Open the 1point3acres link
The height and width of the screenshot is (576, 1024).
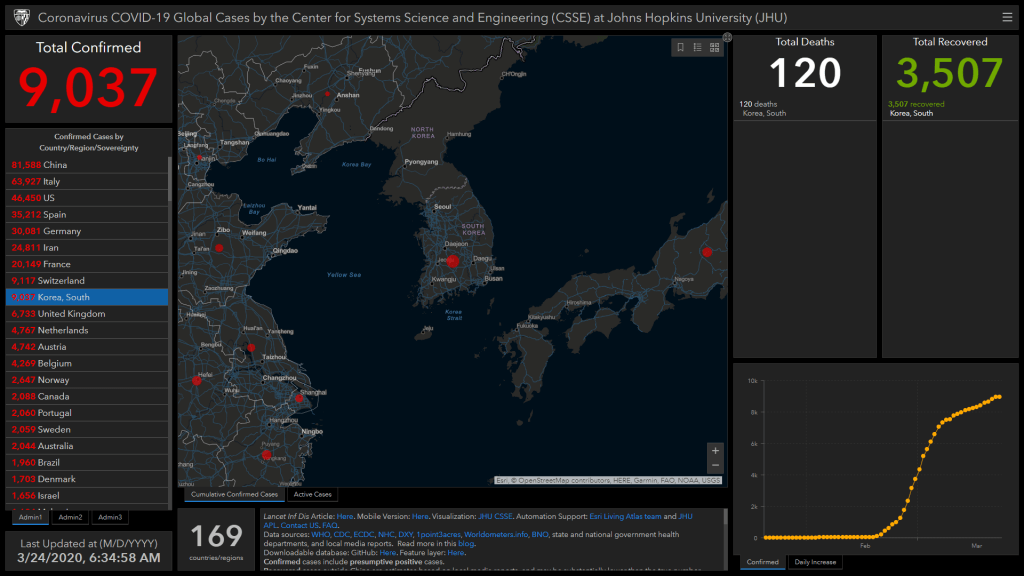pos(438,535)
